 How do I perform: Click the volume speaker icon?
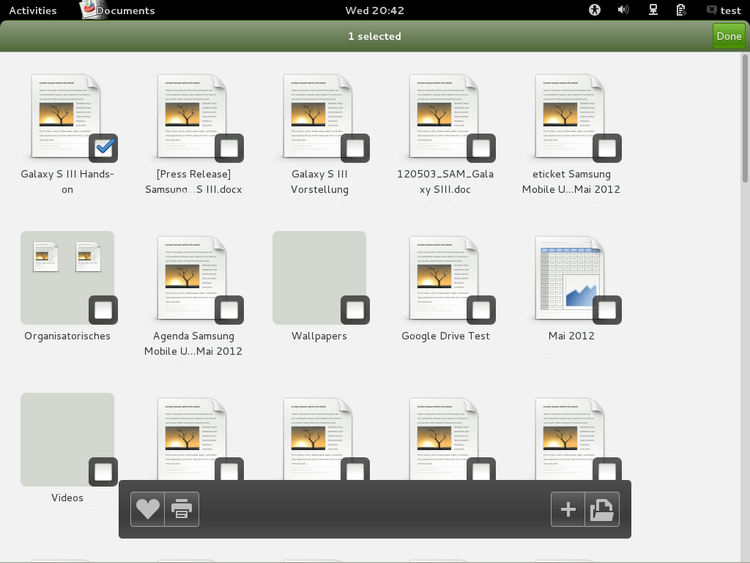[623, 10]
